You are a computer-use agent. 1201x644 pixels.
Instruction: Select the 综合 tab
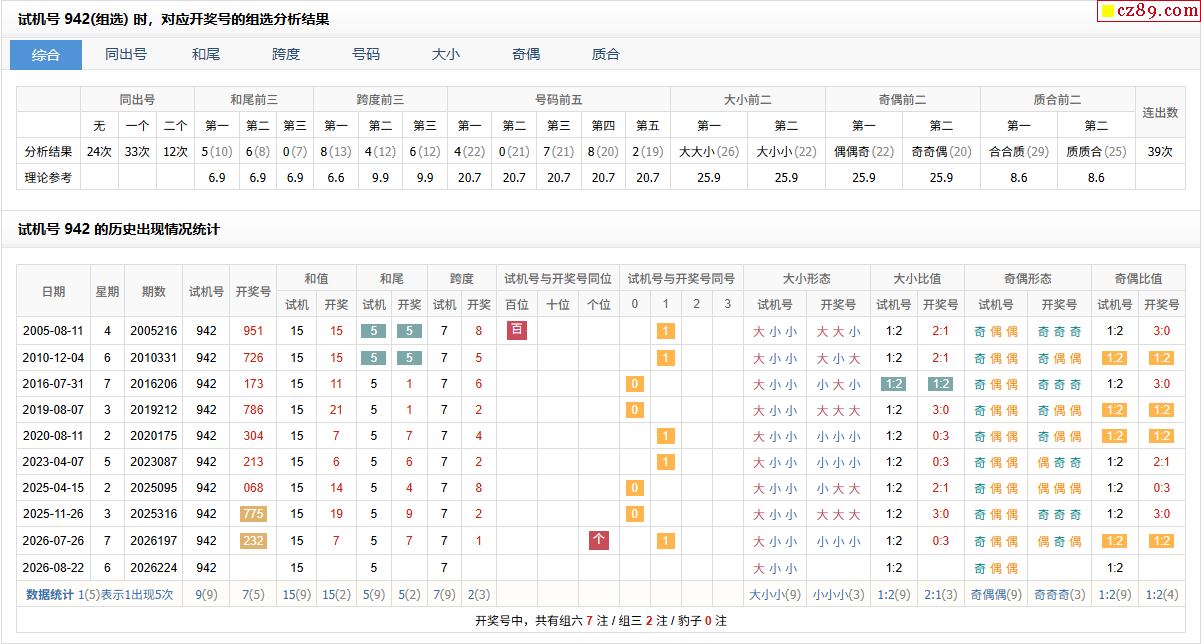46,55
